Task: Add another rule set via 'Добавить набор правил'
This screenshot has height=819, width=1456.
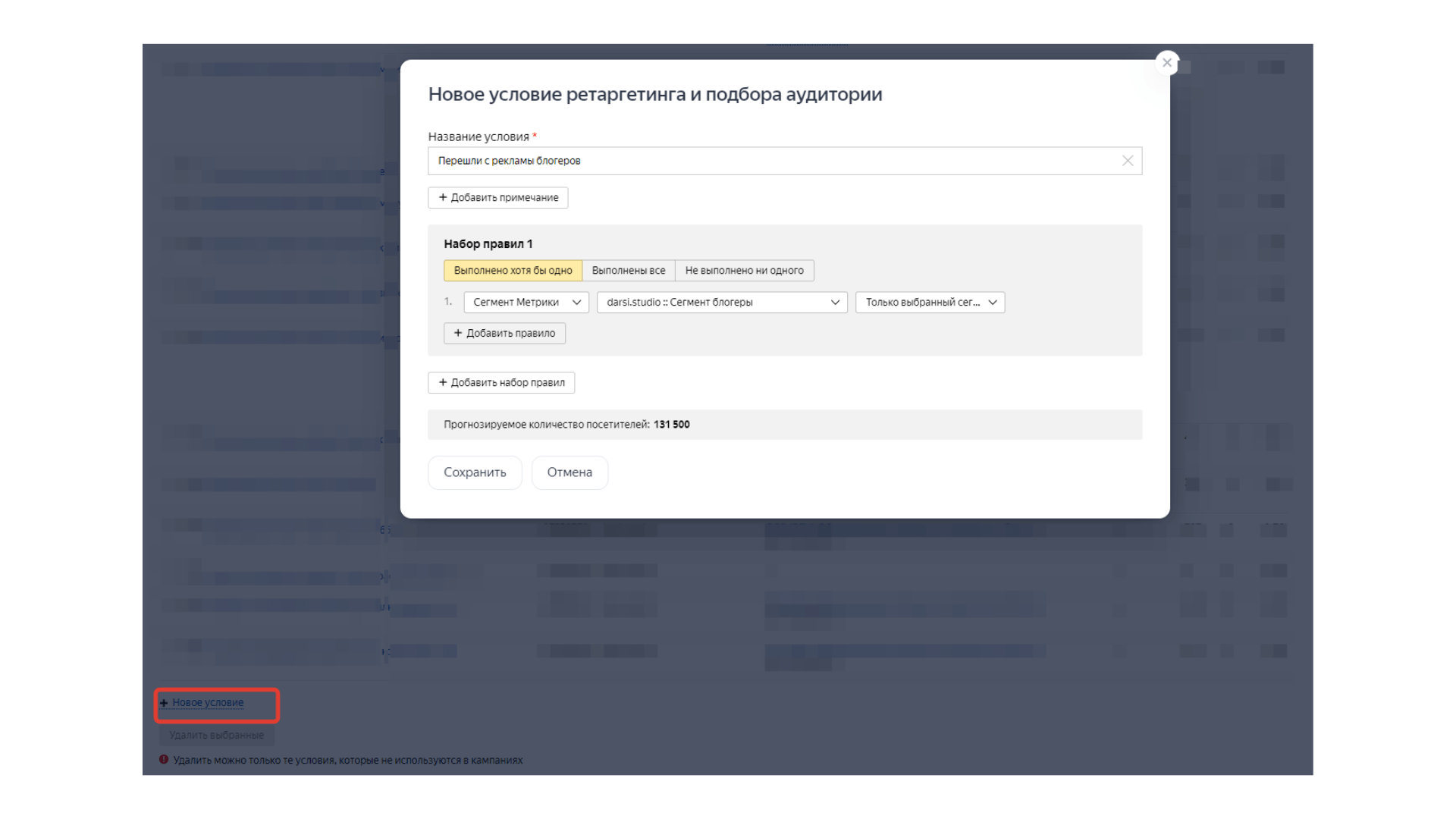Action: [501, 383]
